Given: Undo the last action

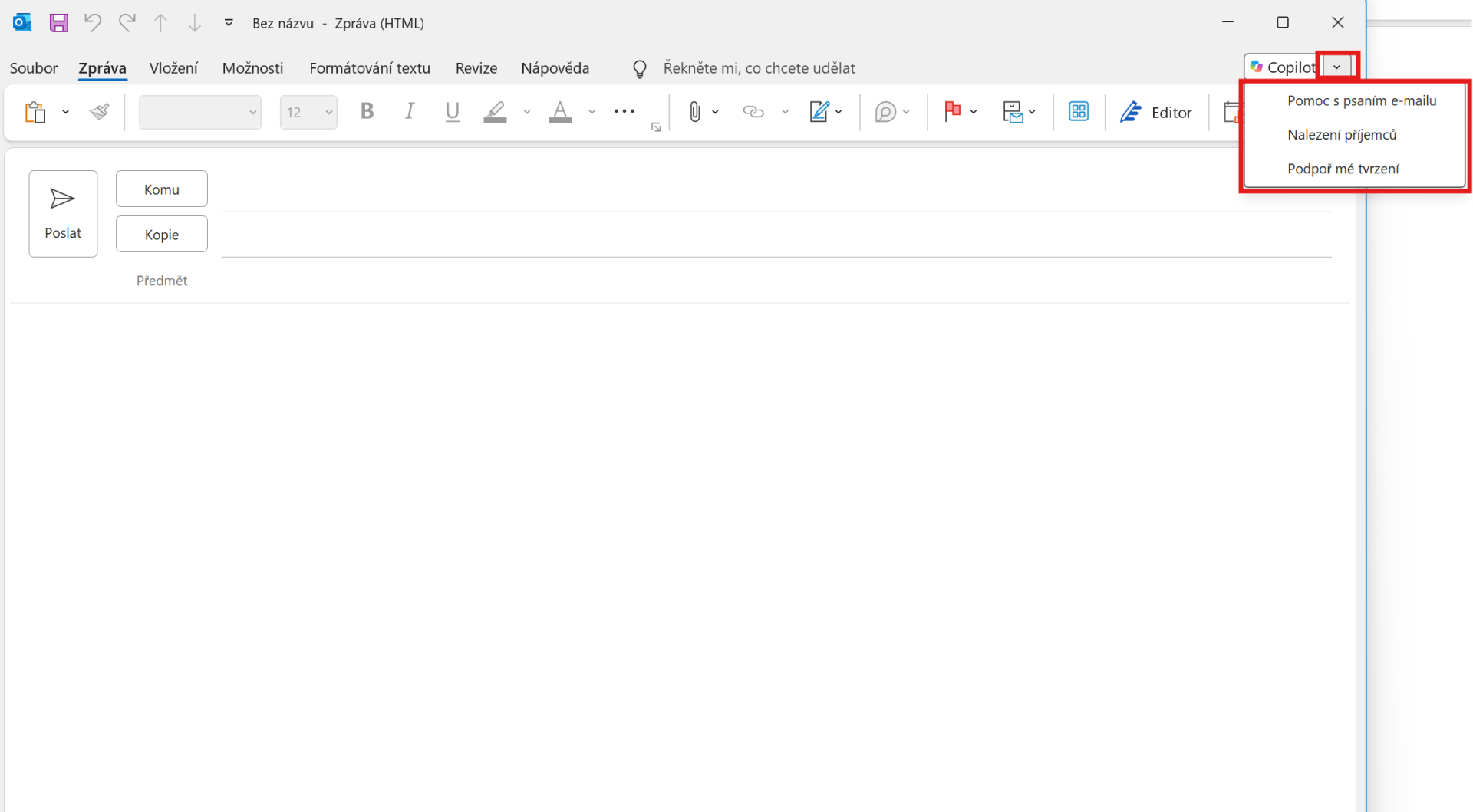Looking at the screenshot, I should (x=93, y=22).
